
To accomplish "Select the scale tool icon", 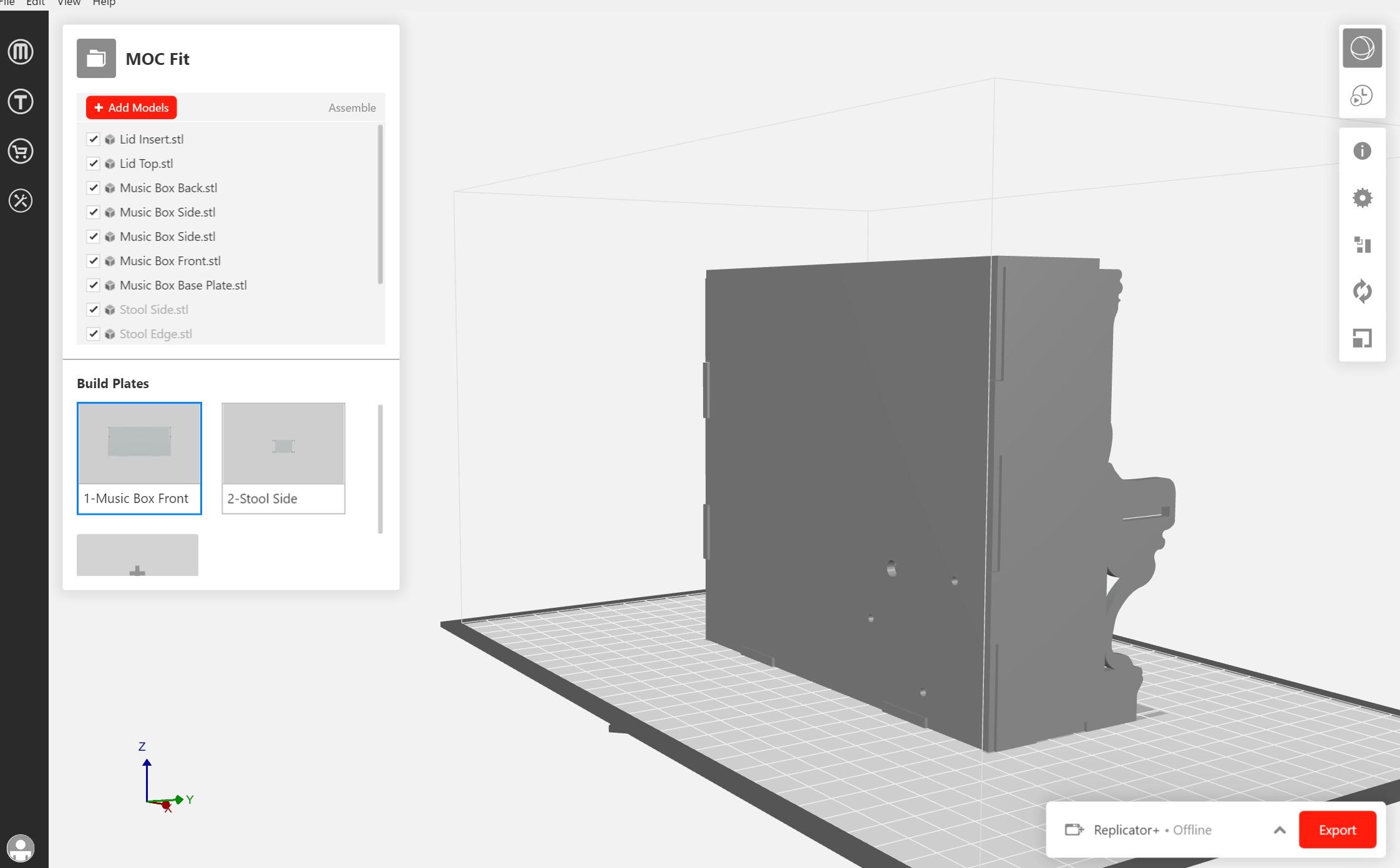I will point(1361,338).
